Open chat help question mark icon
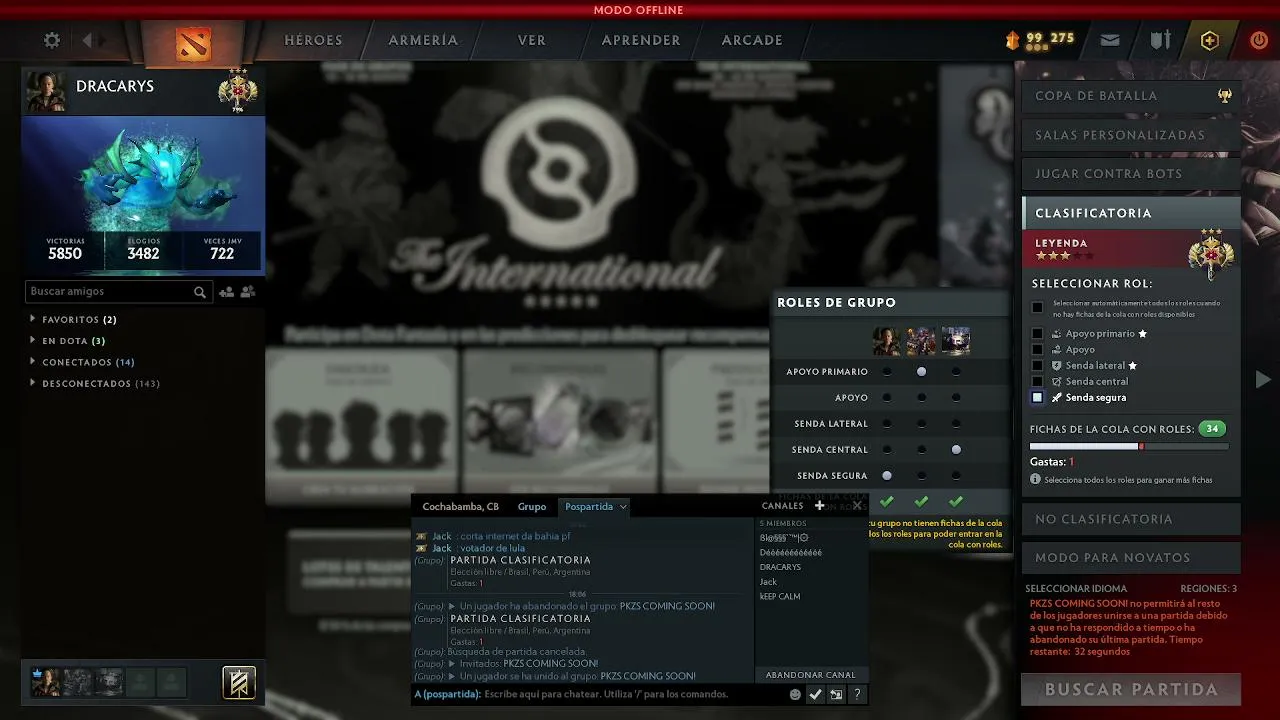 coord(857,694)
